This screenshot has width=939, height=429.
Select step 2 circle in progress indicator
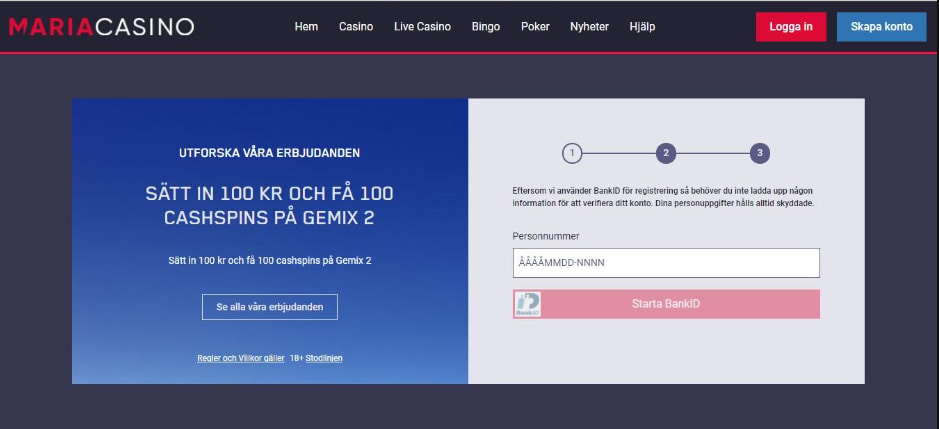pyautogui.click(x=666, y=153)
